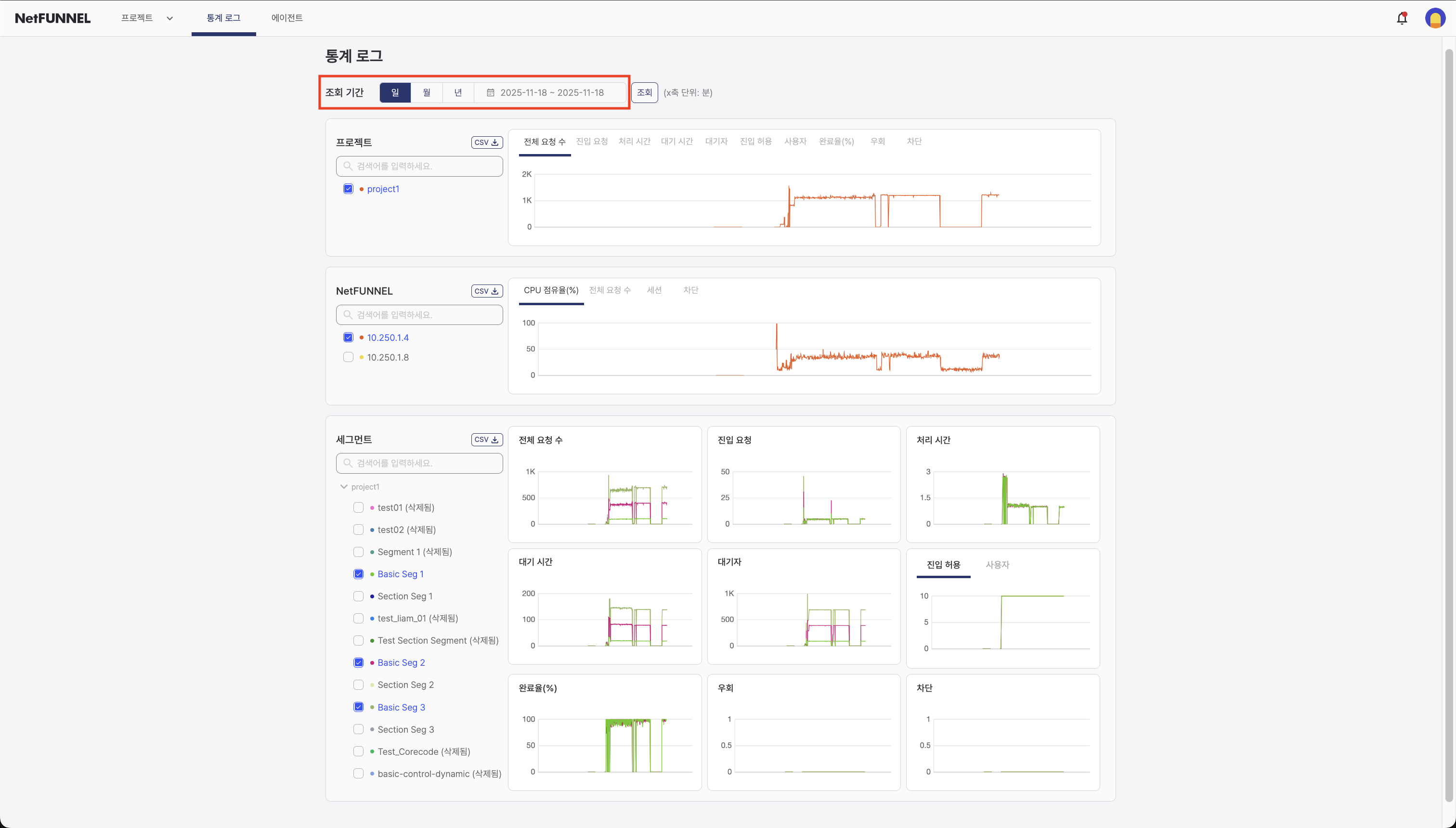Open the user profile avatar
1456x828 pixels.
[1434, 18]
